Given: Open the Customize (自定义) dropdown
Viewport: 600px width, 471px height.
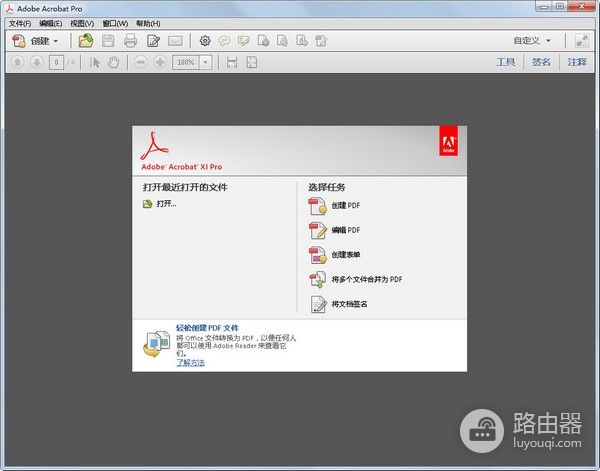Looking at the screenshot, I should [x=532, y=41].
